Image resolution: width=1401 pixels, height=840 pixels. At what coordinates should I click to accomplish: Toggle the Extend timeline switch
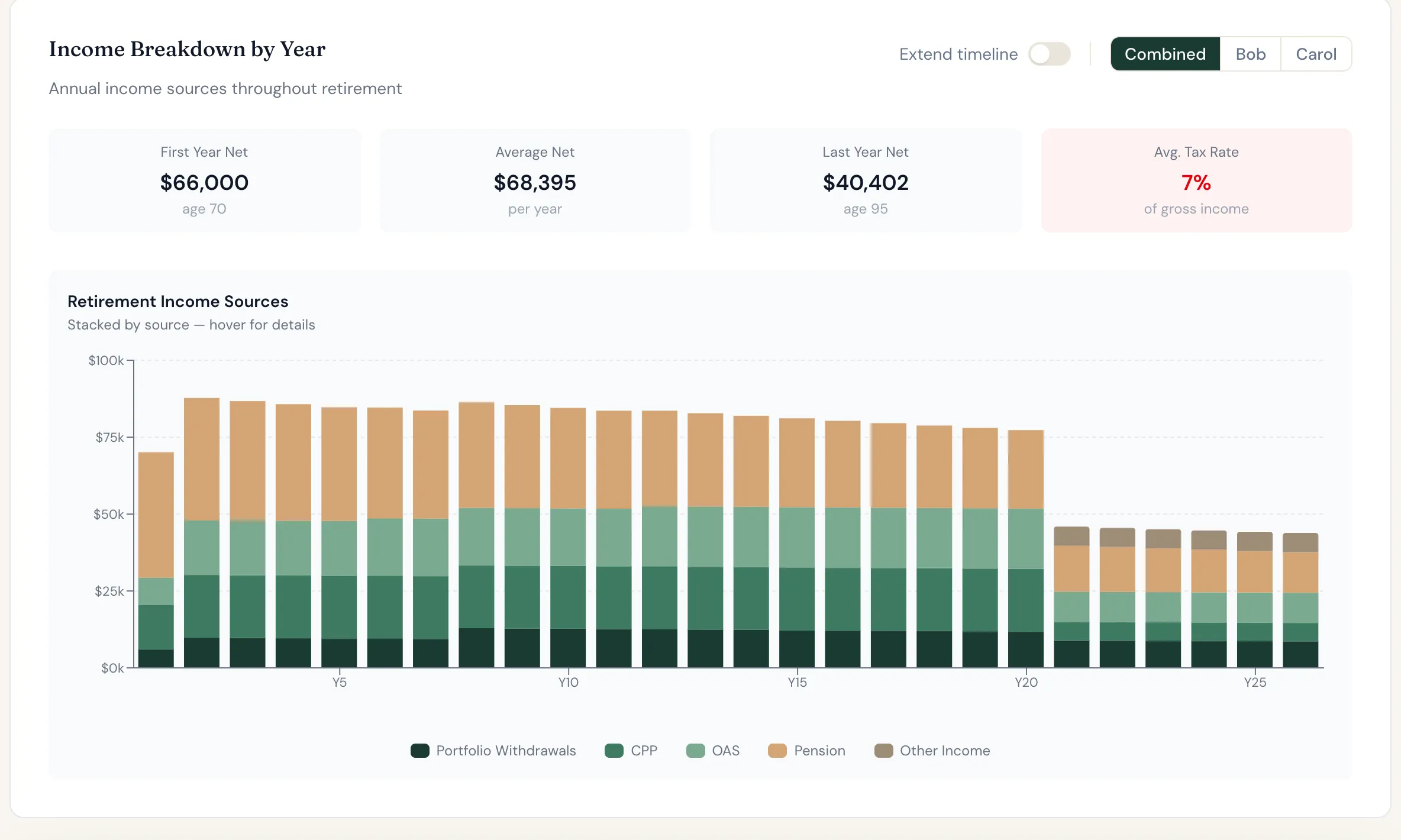1049,54
